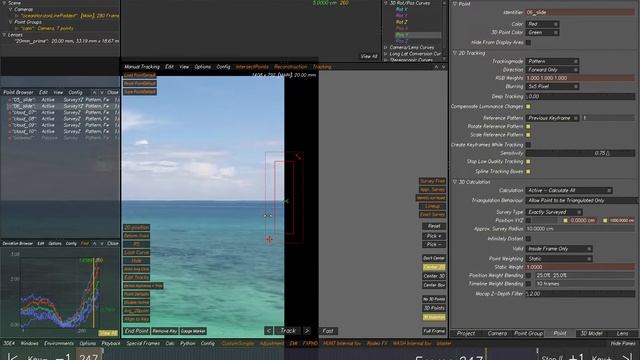Click the +1 frame step control
Viewport: 640px width, 360px height.
coord(576,358)
